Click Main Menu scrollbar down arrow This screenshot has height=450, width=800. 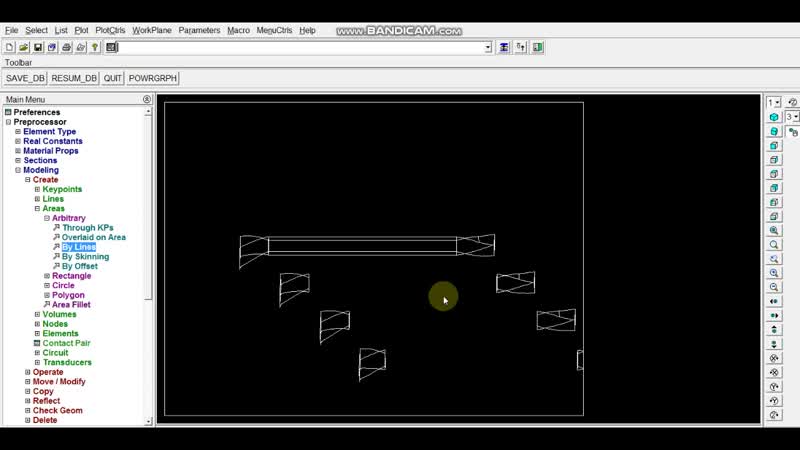click(148, 421)
